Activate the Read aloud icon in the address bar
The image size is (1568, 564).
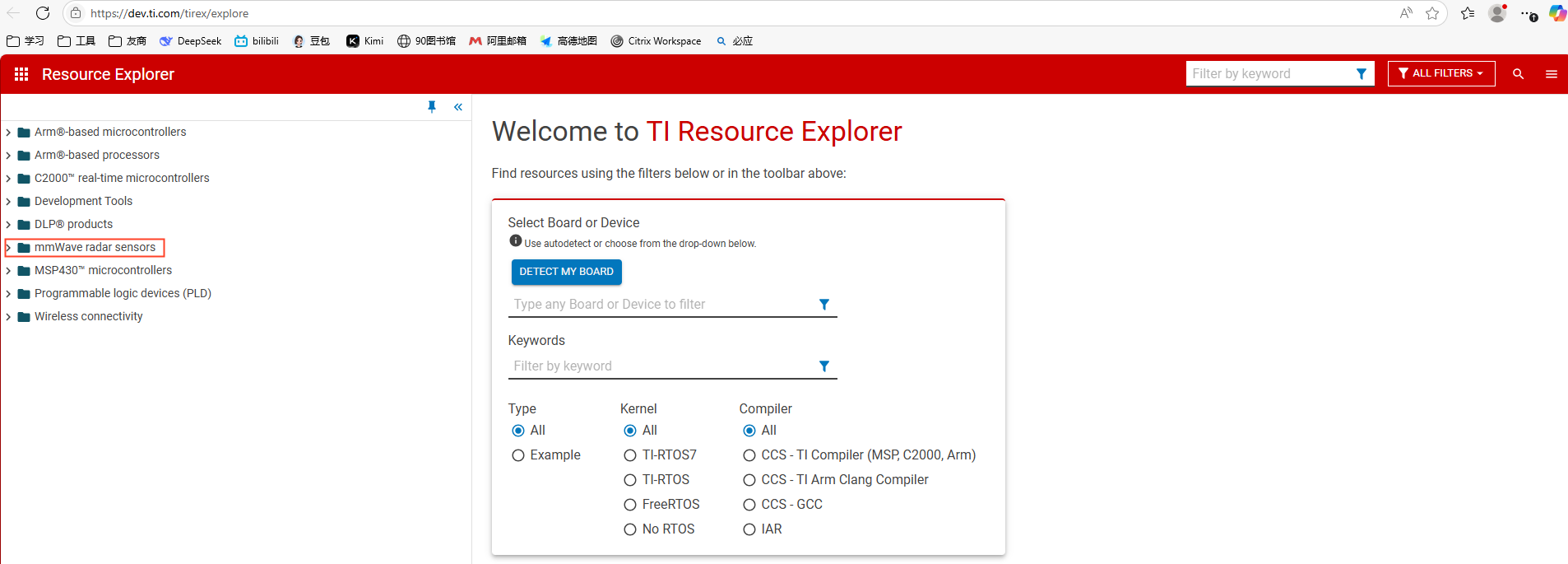tap(1406, 13)
